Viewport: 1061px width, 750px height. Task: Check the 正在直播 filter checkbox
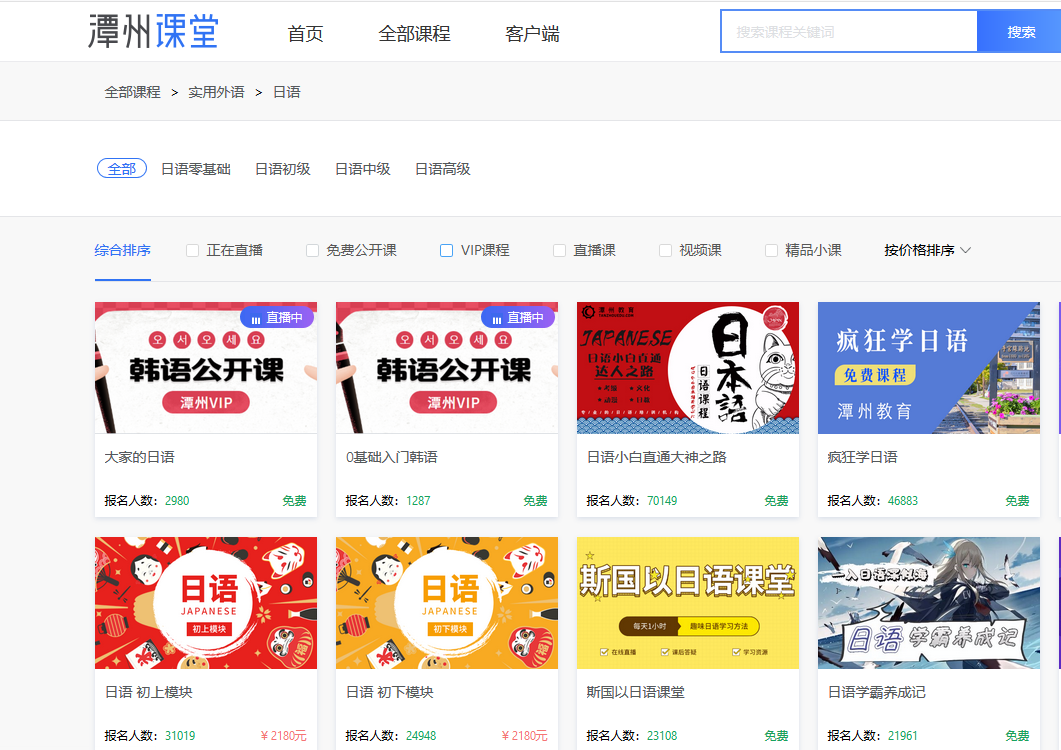[192, 250]
